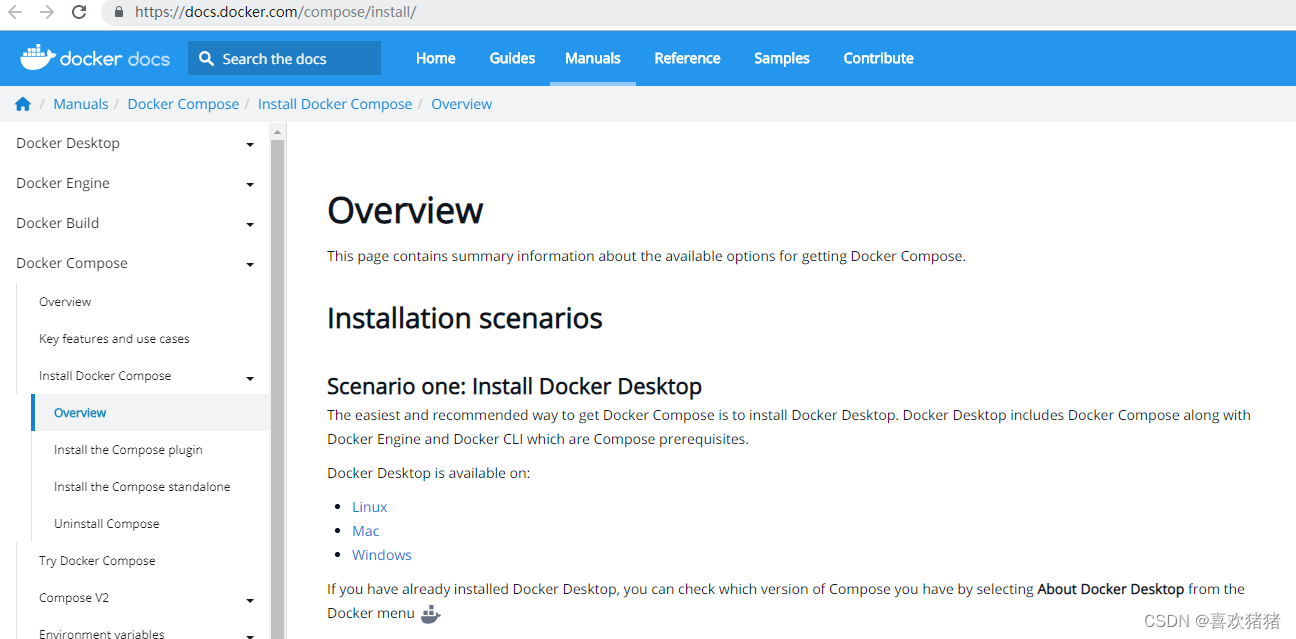Expand the Docker Engine sidebar section
Image resolution: width=1296 pixels, height=639 pixels.
pyautogui.click(x=250, y=185)
